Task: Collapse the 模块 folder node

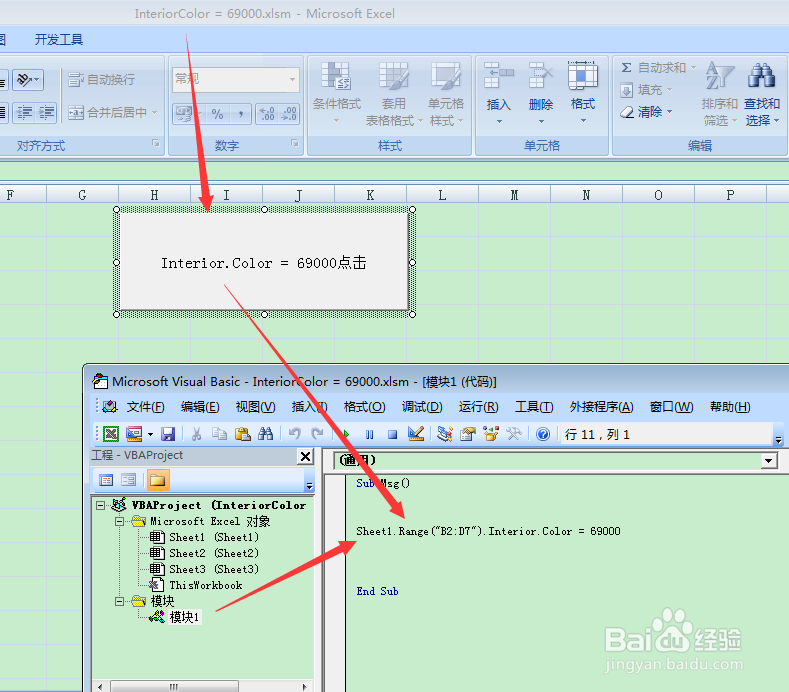Action: pyautogui.click(x=119, y=601)
